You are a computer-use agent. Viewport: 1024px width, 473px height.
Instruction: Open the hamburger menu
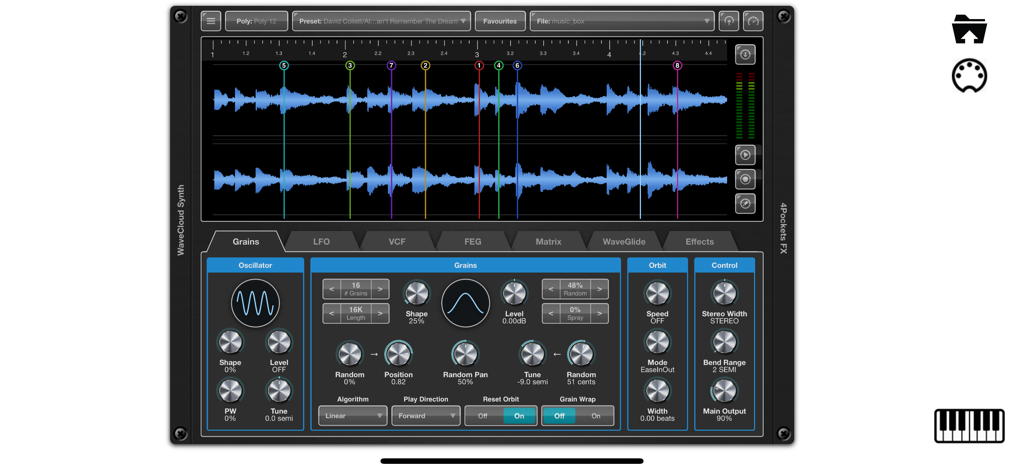[x=210, y=21]
